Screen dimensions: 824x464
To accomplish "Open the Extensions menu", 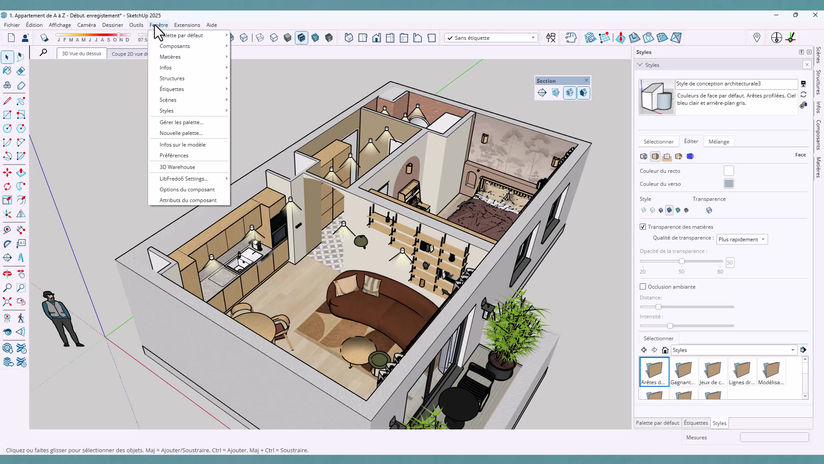I will point(187,25).
